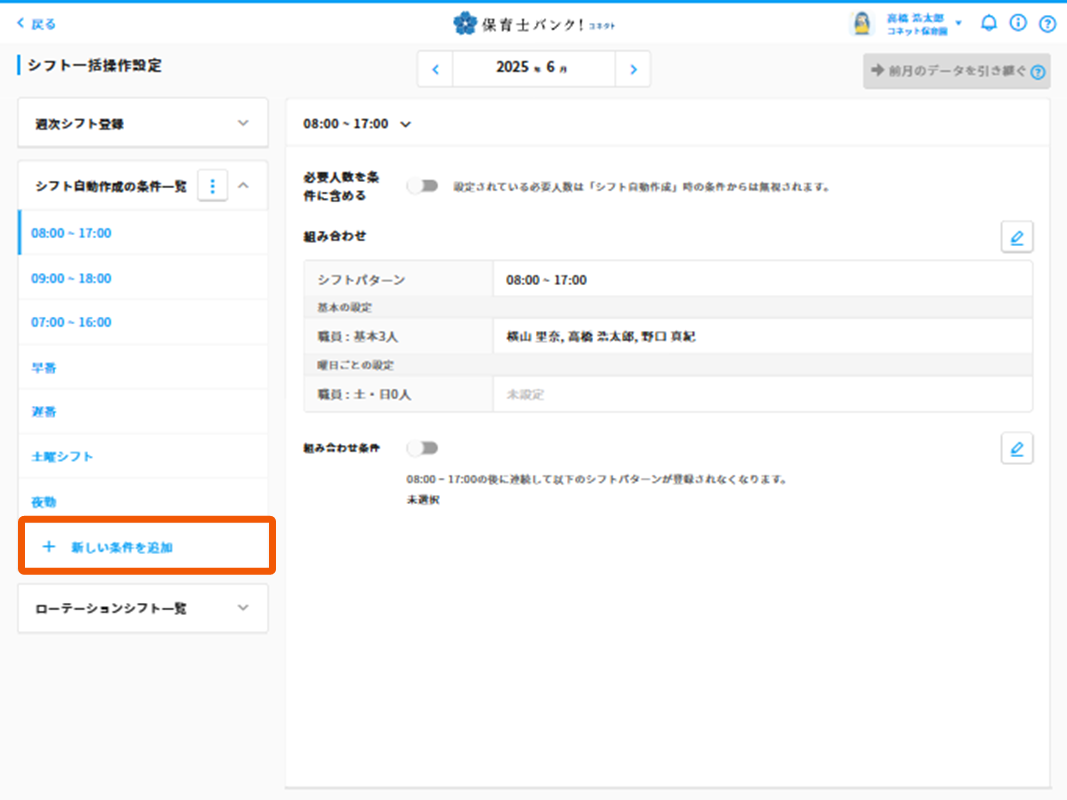Click 前月のデータを引き継ぐ button
Image resolution: width=1067 pixels, height=800 pixels.
point(956,71)
